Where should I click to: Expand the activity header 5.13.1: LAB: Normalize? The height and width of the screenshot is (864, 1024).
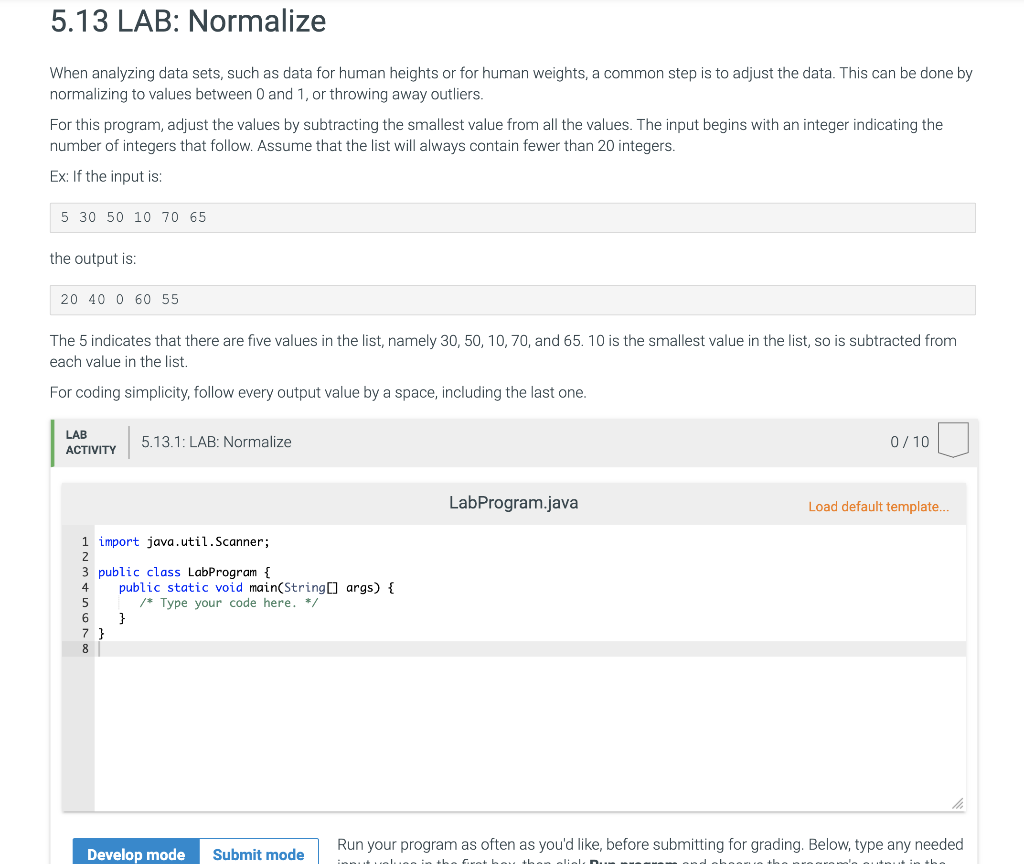coord(217,441)
